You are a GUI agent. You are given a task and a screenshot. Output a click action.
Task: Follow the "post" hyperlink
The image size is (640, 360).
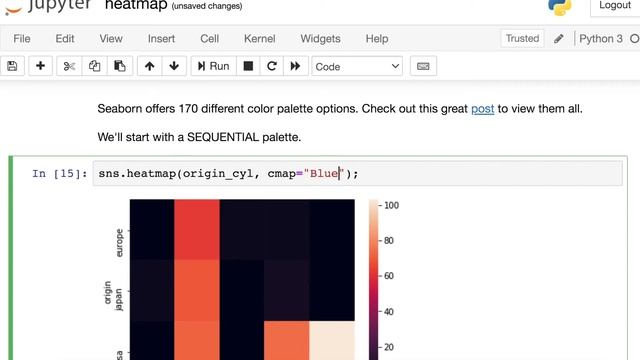click(x=482, y=109)
